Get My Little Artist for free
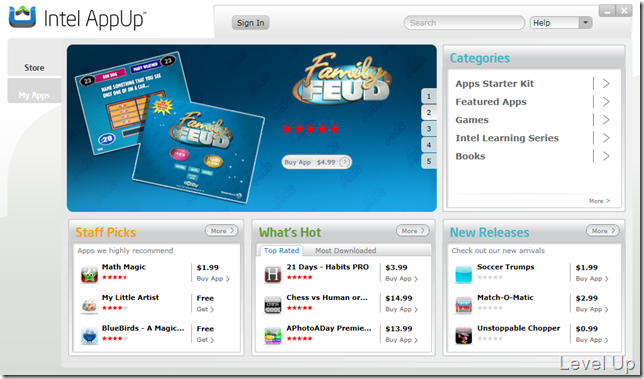 point(205,309)
